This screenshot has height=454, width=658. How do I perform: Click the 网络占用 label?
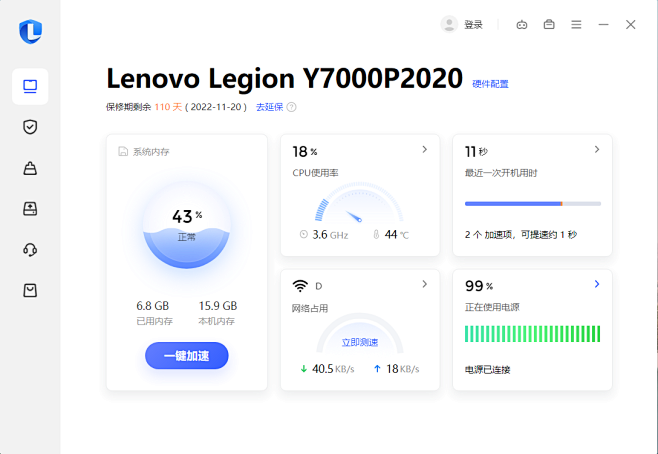pos(310,308)
